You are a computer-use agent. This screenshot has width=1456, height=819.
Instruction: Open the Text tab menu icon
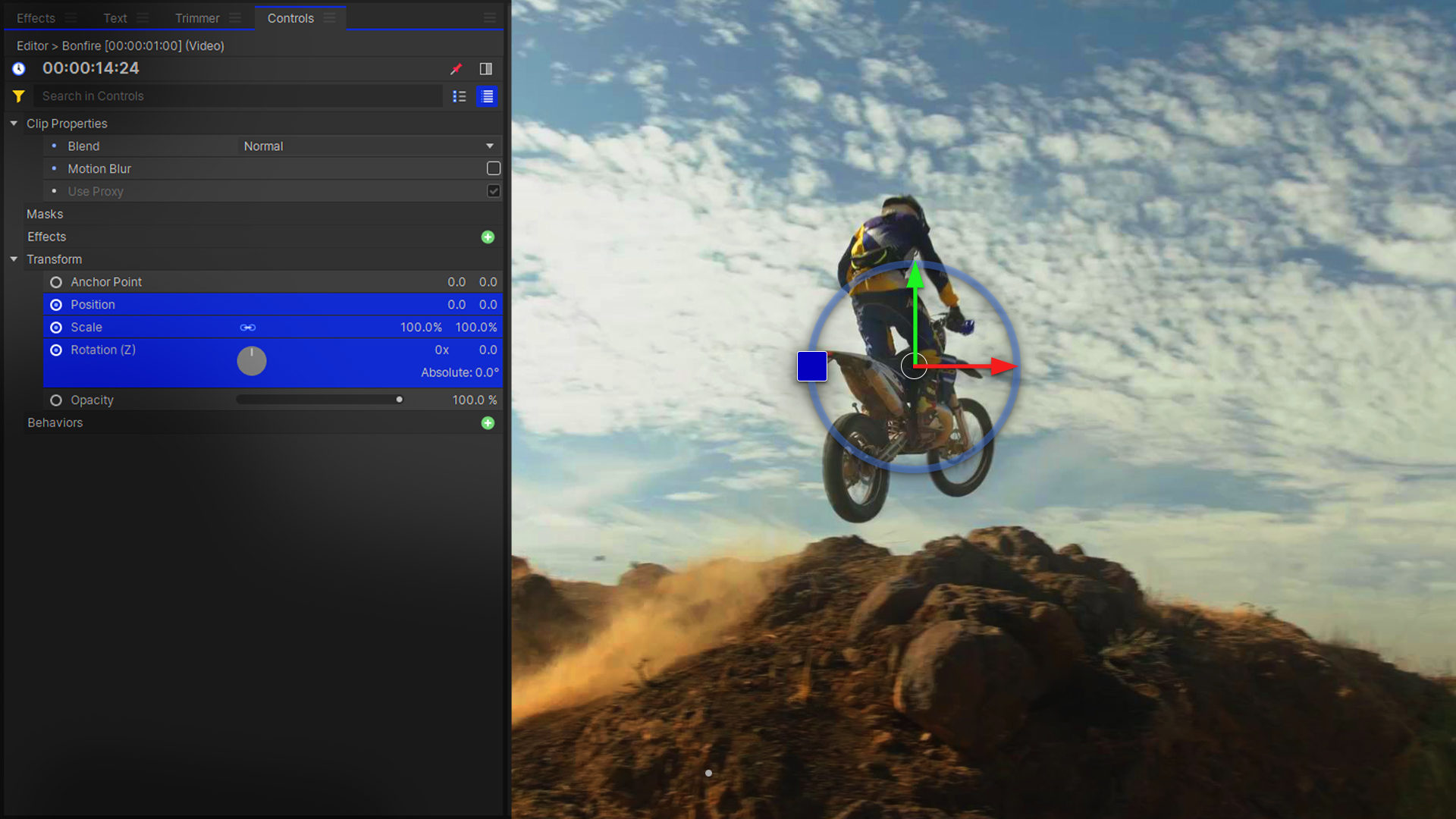[x=143, y=17]
